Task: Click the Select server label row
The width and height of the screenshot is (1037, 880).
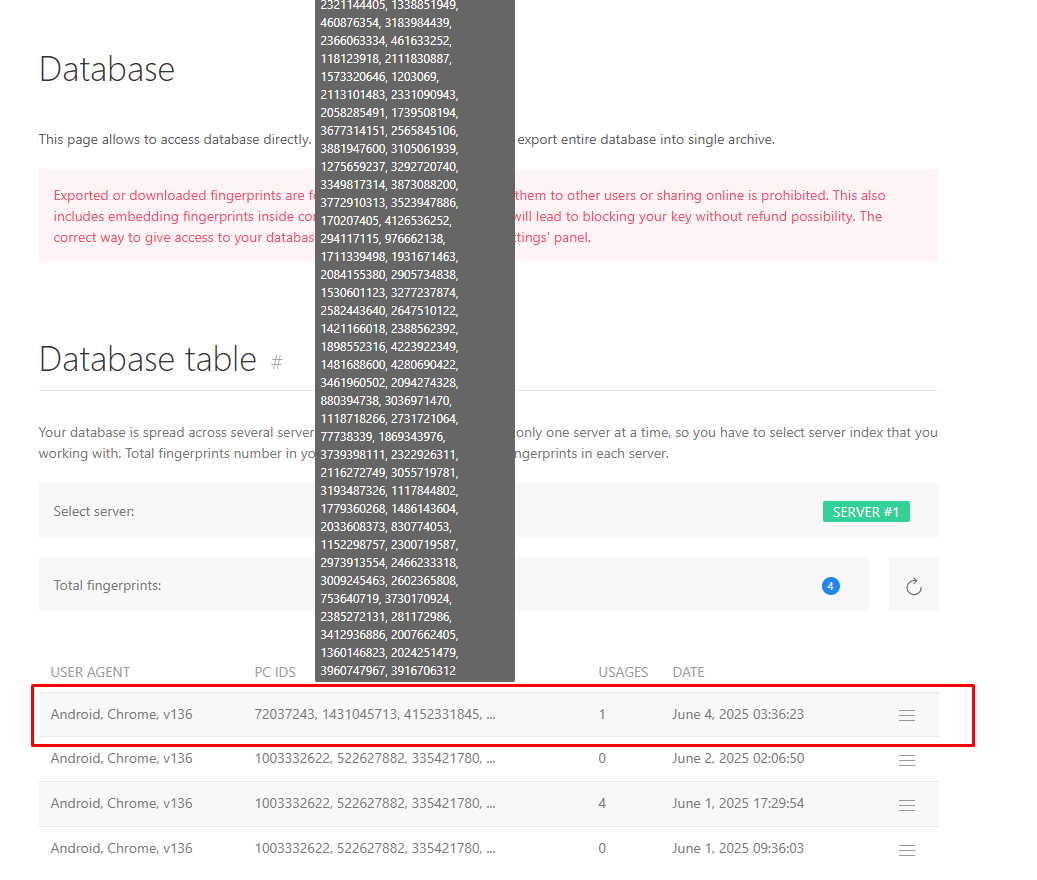Action: click(94, 511)
